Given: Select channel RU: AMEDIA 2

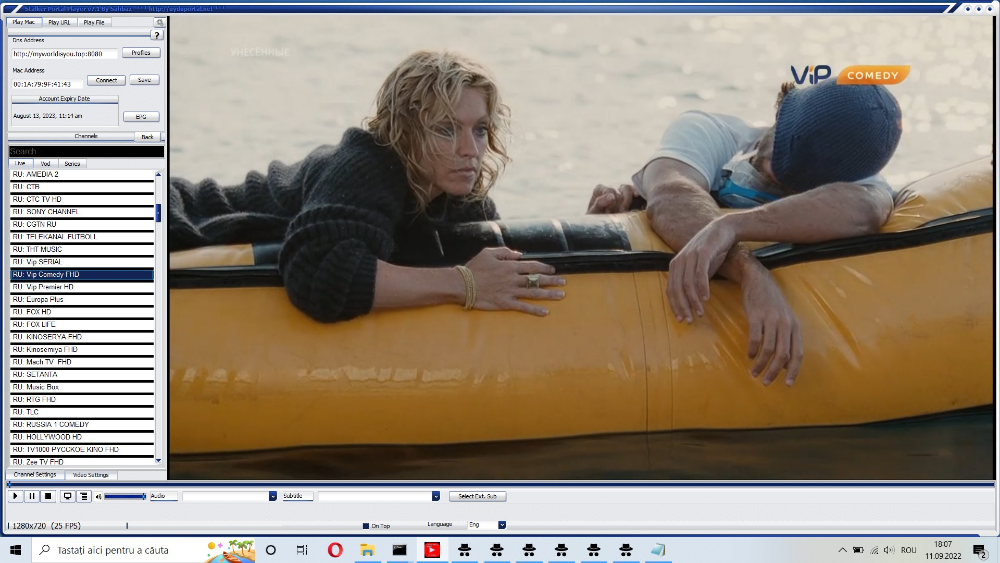Looking at the screenshot, I should [x=82, y=174].
